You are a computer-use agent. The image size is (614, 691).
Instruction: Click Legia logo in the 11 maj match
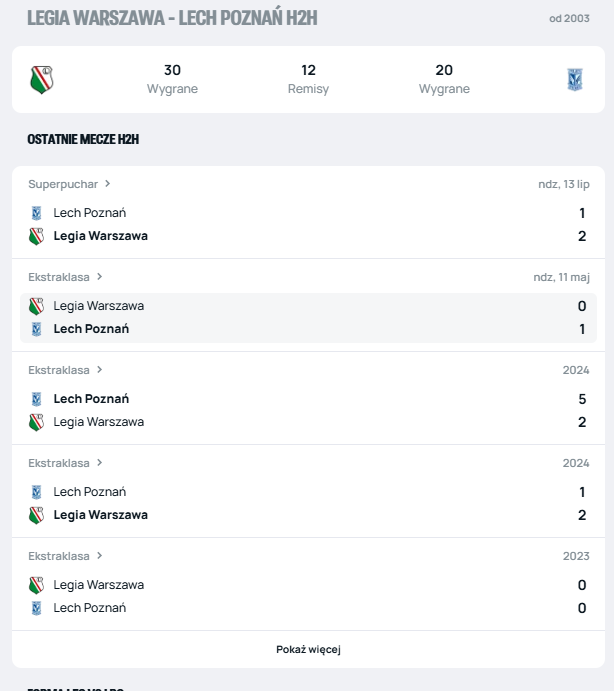click(x=37, y=306)
